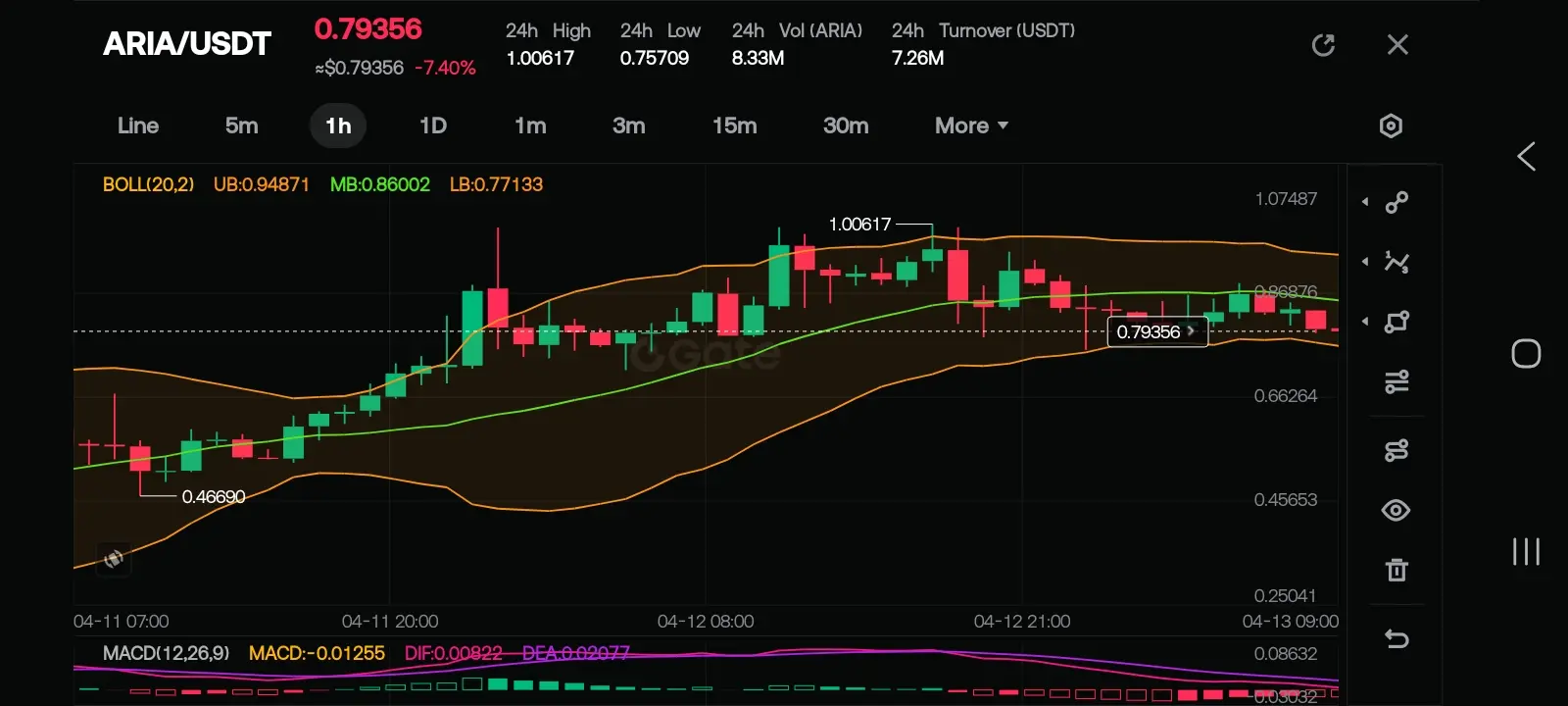The height and width of the screenshot is (706, 1568).
Task: Select the 15m timeframe
Action: tap(735, 126)
